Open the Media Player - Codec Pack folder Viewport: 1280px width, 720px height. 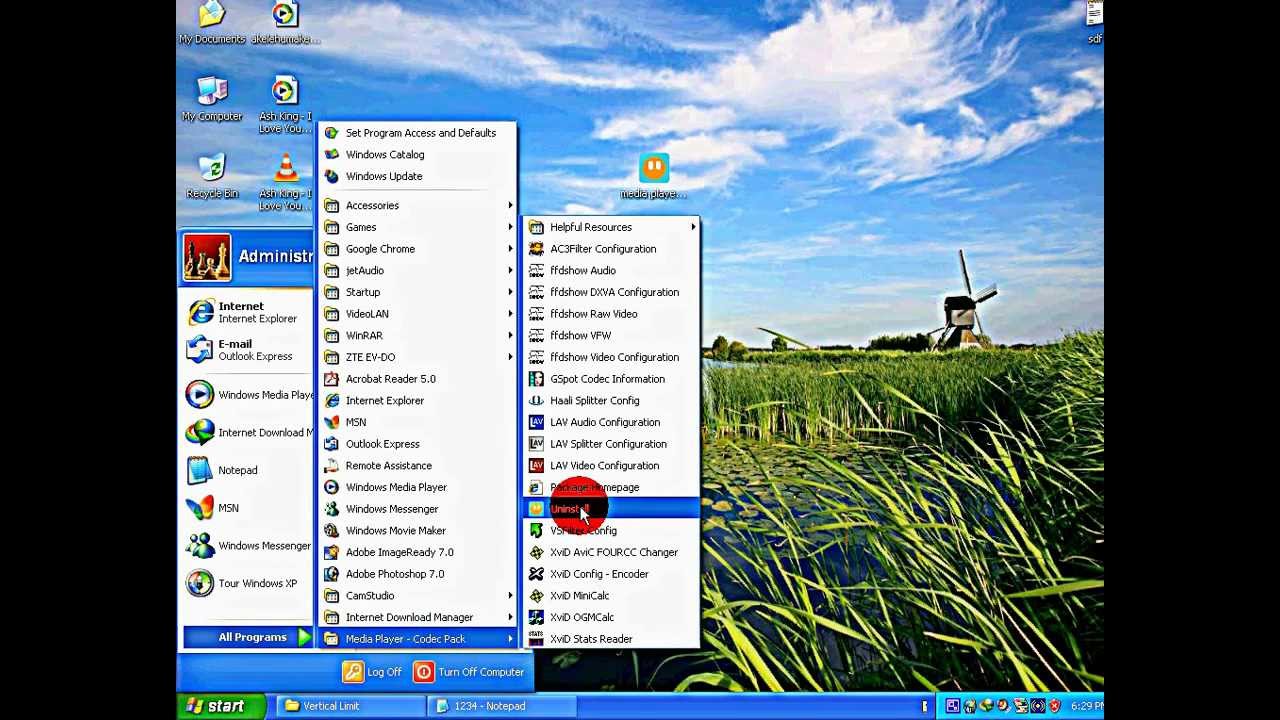tap(417, 639)
